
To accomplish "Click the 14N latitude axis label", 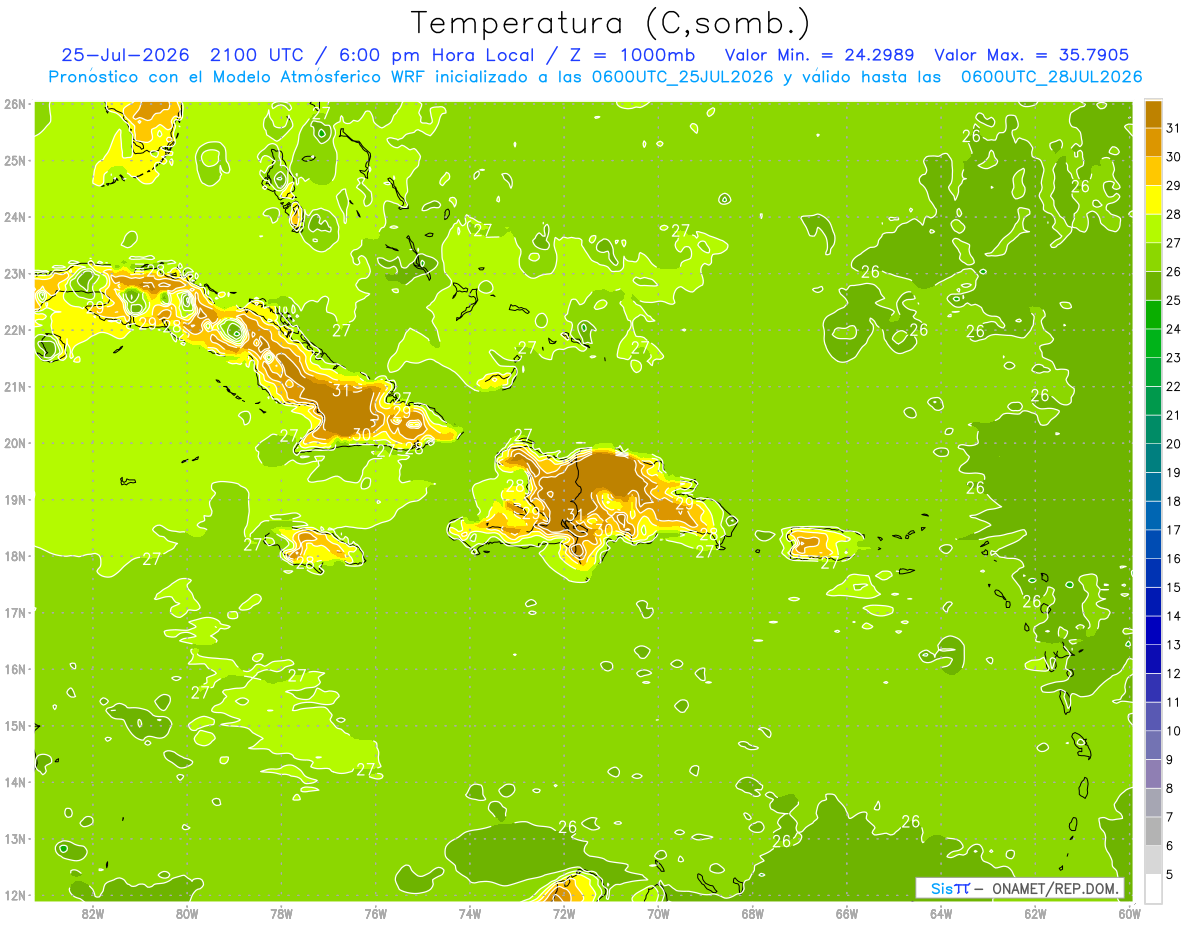I will [14, 782].
